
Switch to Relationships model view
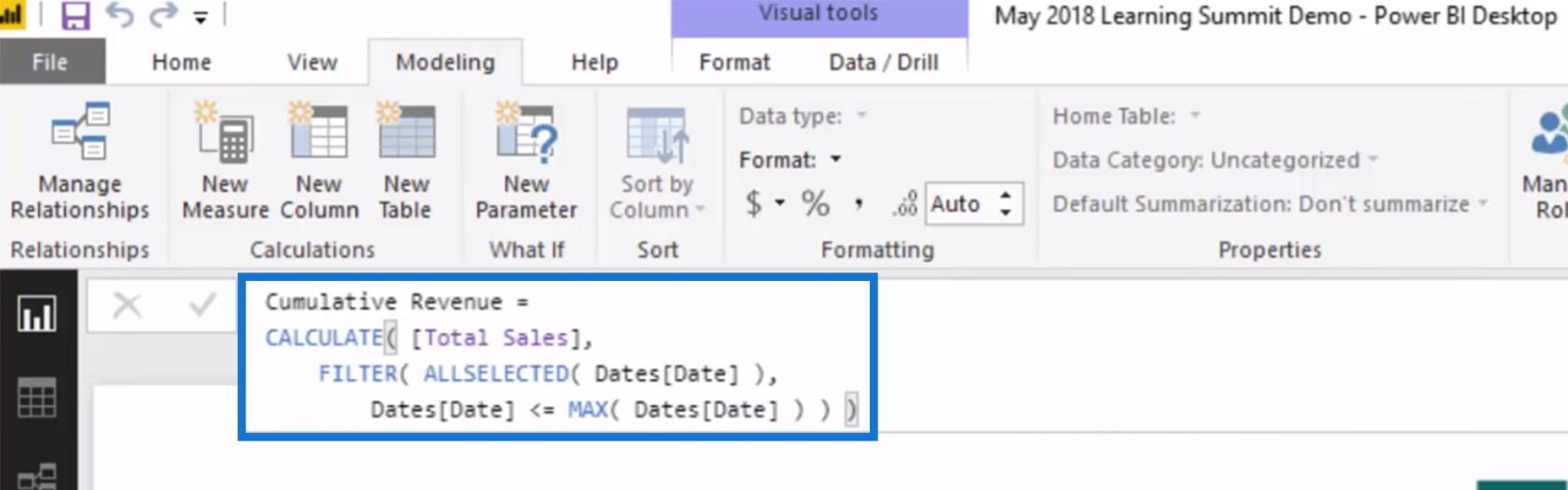coord(36,476)
